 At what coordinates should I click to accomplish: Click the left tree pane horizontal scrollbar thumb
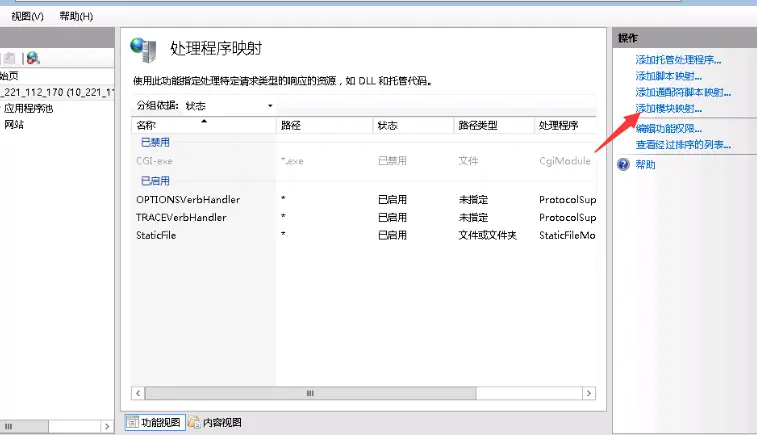[24, 426]
